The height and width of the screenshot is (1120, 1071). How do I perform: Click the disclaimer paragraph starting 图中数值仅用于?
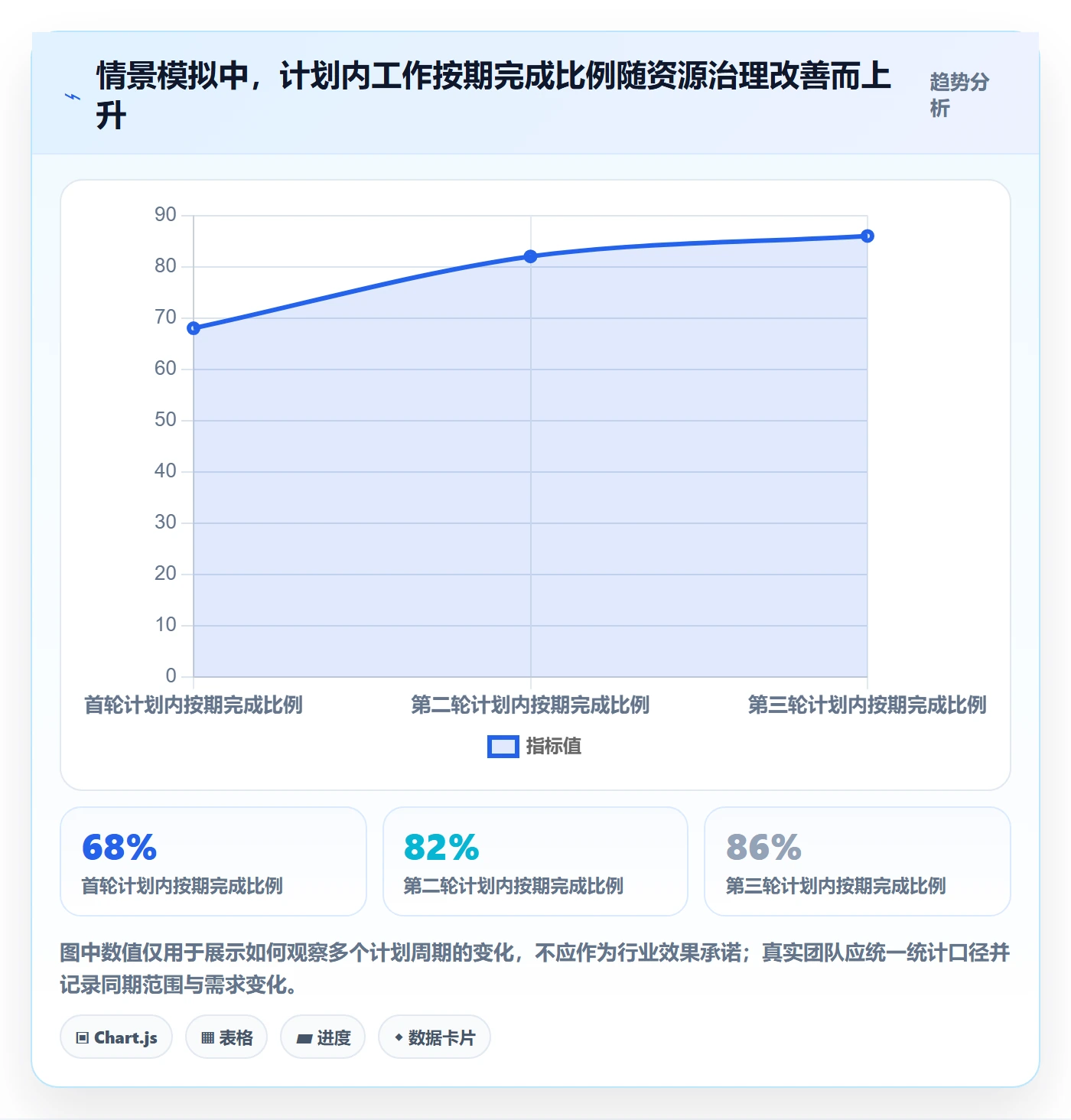535,969
